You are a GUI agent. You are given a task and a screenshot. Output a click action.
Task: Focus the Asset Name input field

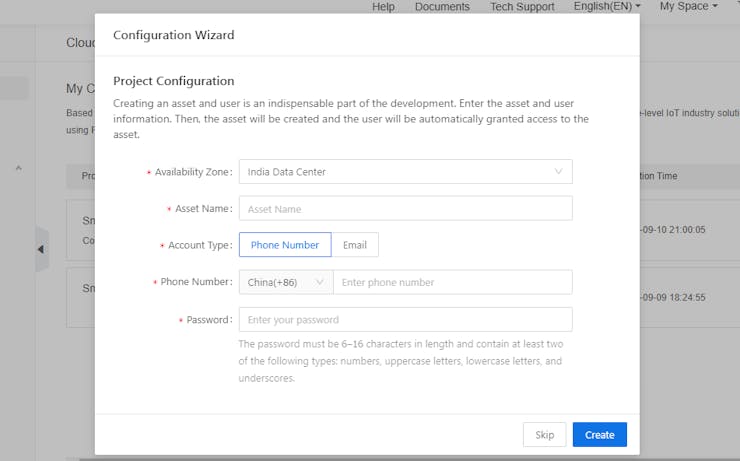405,209
